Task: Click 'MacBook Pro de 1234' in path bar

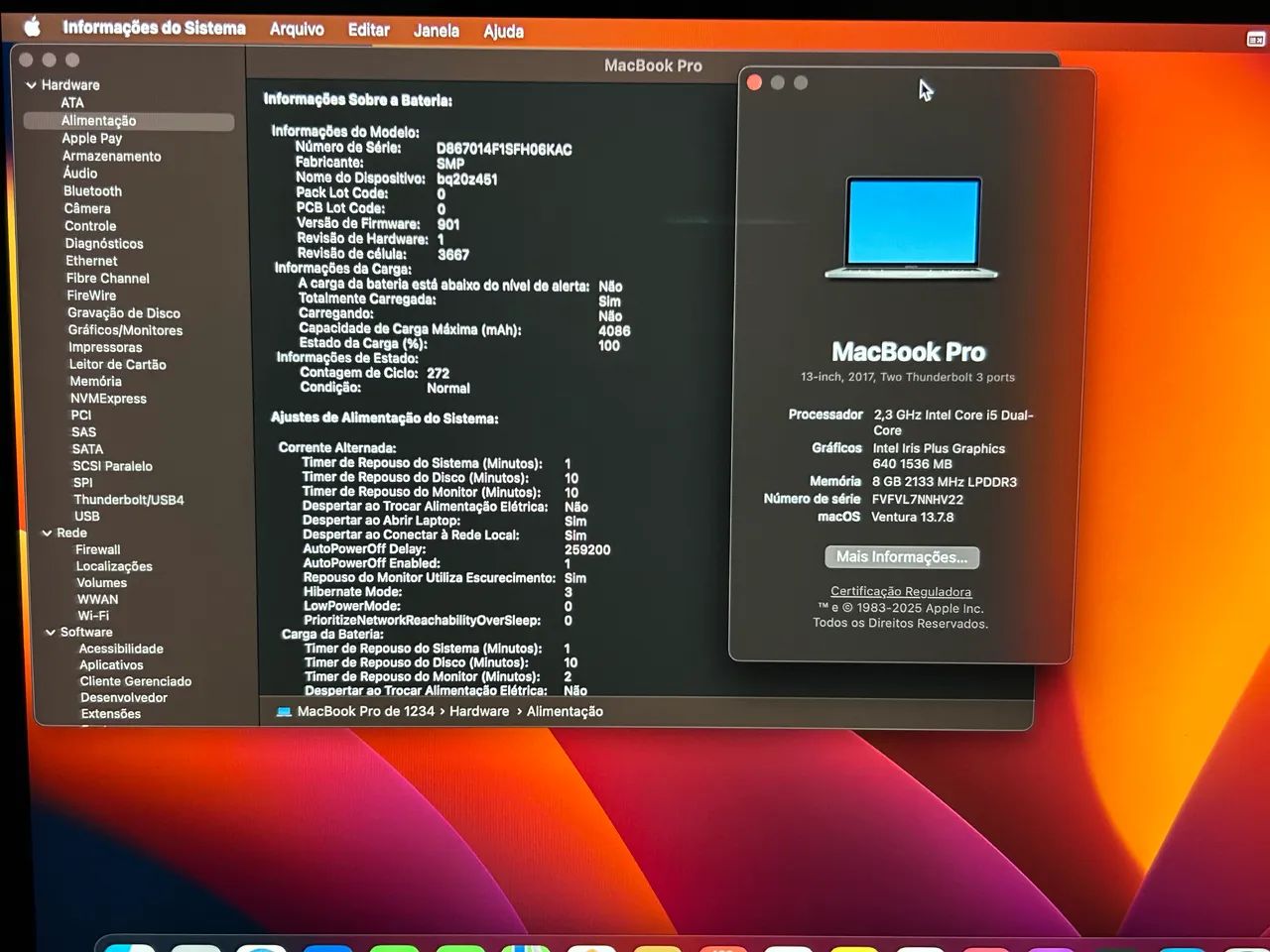Action: point(365,712)
